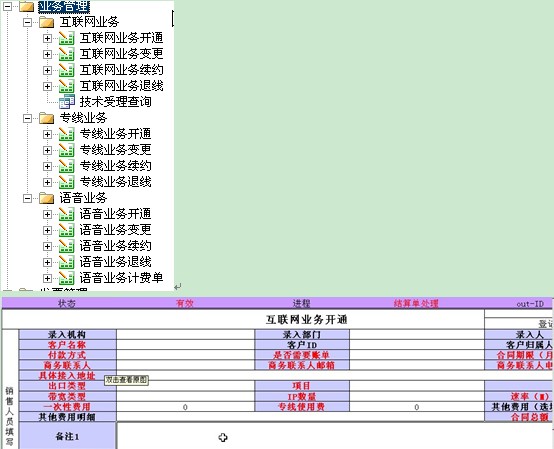Image resolution: width=554 pixels, height=449 pixels.
Task: Click the 有效 status header text
Action: tap(185, 303)
